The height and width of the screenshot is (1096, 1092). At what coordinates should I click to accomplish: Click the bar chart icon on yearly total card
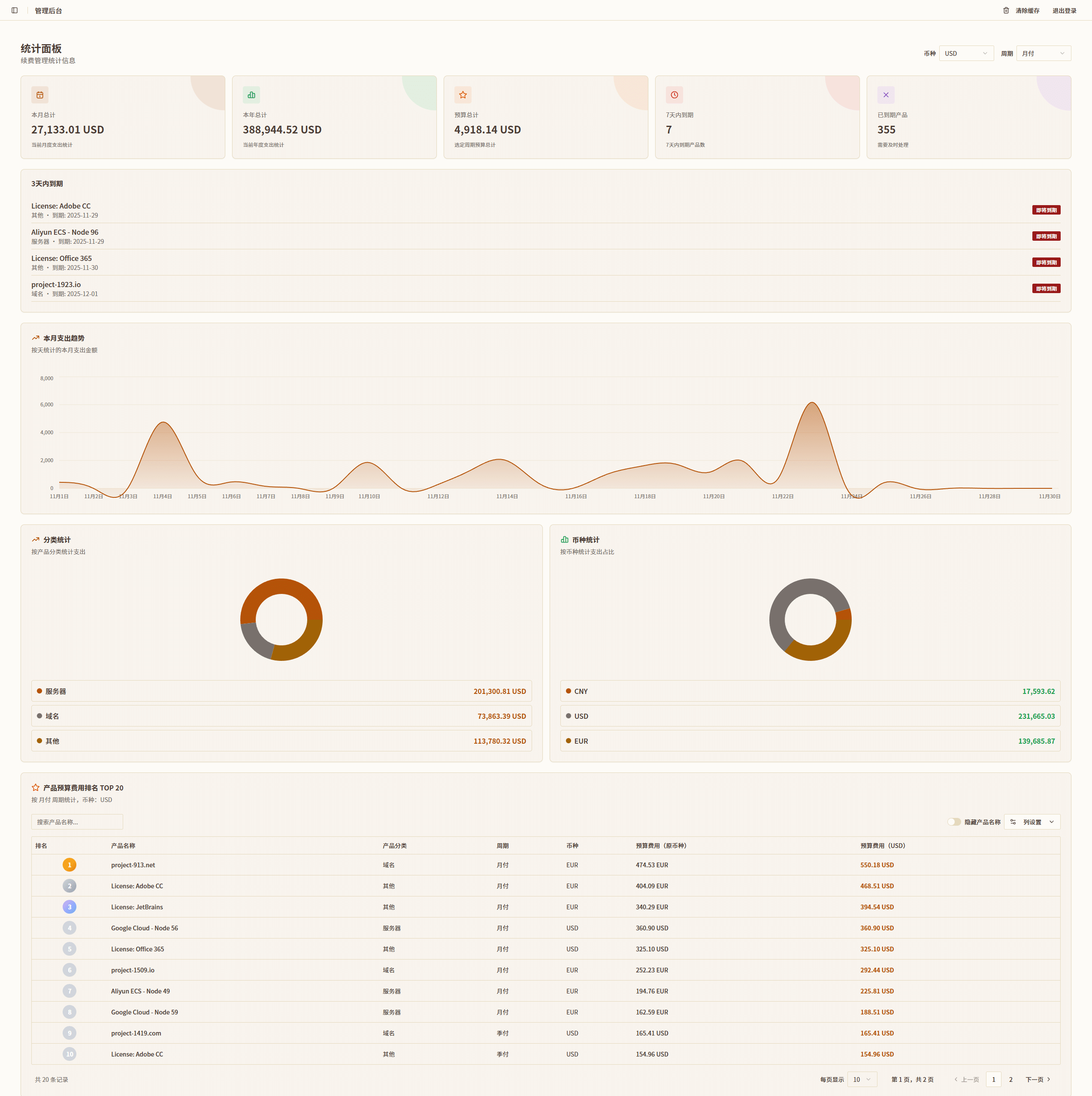pyautogui.click(x=251, y=95)
